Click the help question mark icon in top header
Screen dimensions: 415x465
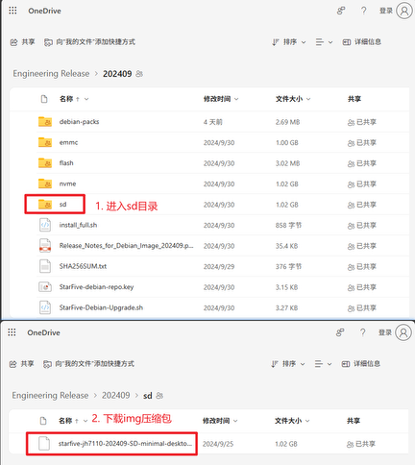click(x=364, y=11)
